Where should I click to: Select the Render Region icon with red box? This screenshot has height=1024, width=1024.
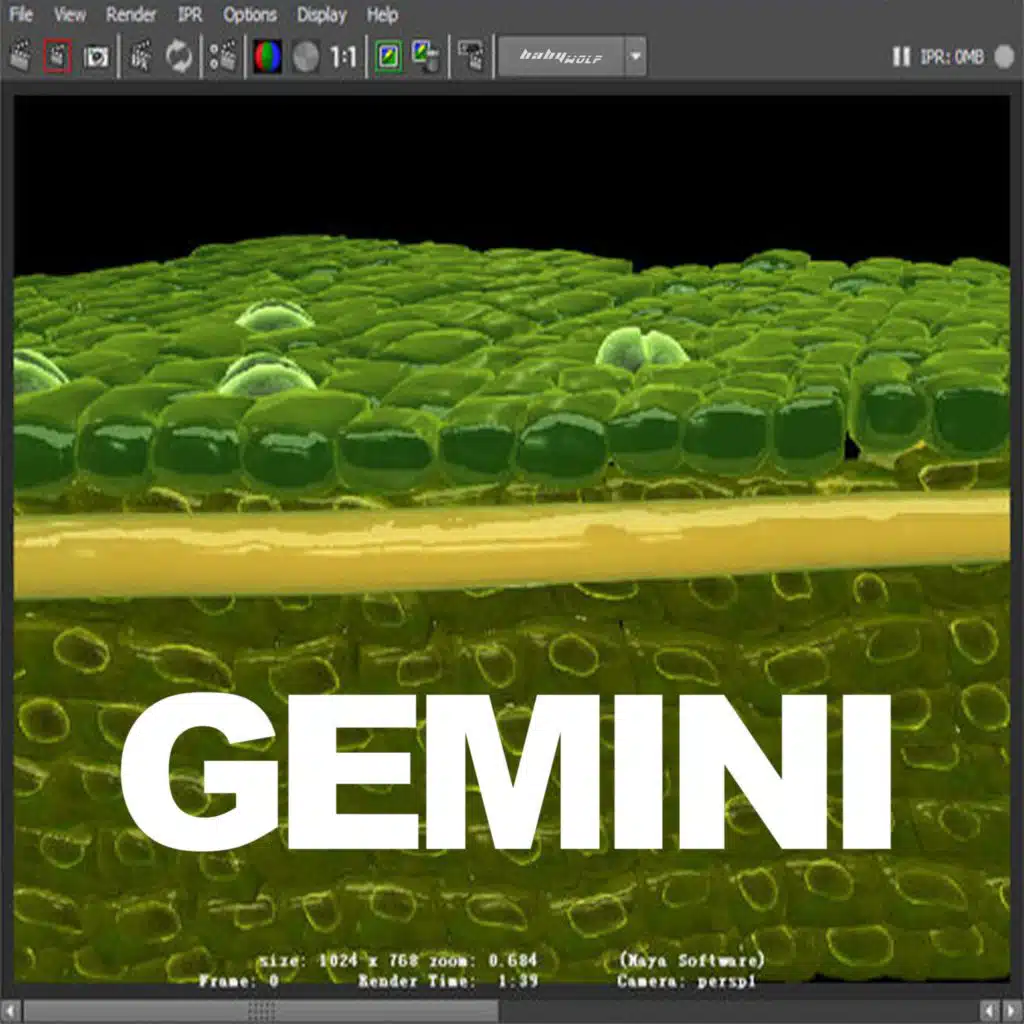58,57
